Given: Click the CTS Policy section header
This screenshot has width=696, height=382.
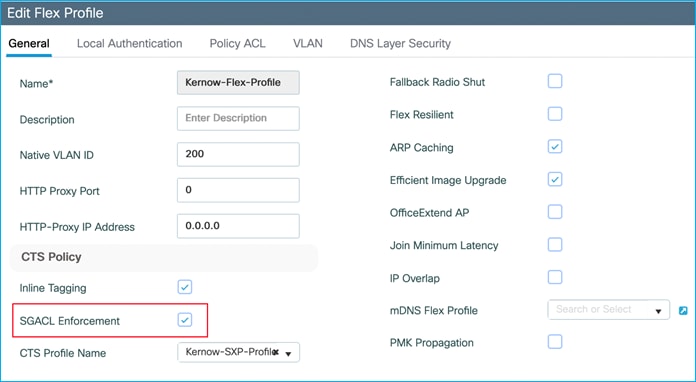Looking at the screenshot, I should pyautogui.click(x=51, y=257).
